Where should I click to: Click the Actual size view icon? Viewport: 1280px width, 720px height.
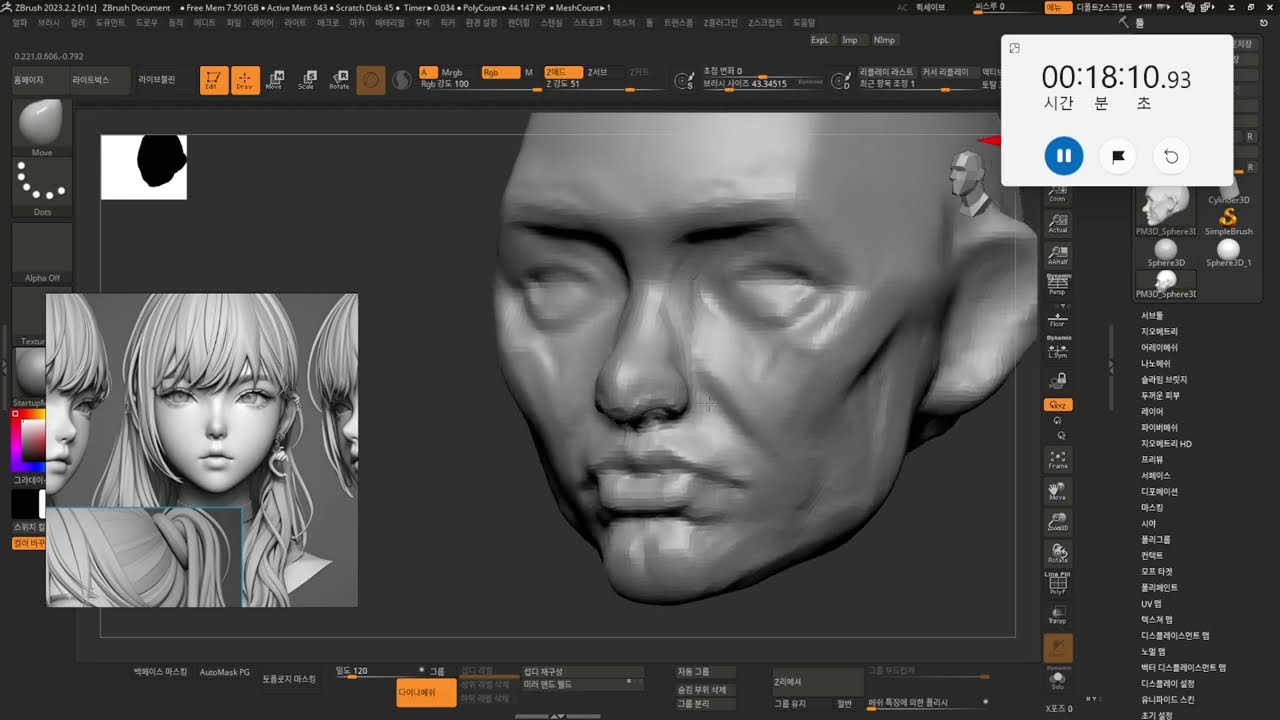(1058, 222)
